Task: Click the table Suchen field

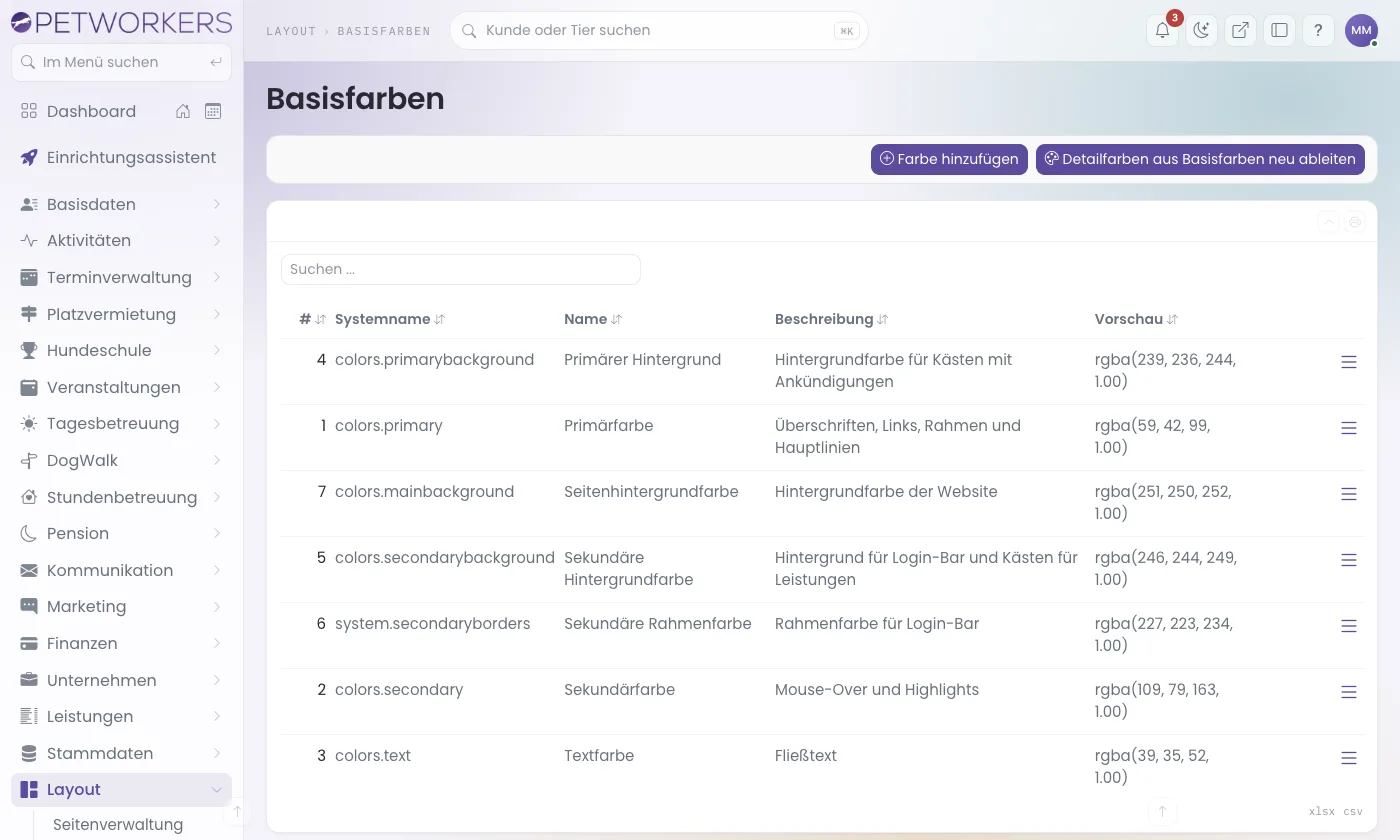Action: coord(461,269)
